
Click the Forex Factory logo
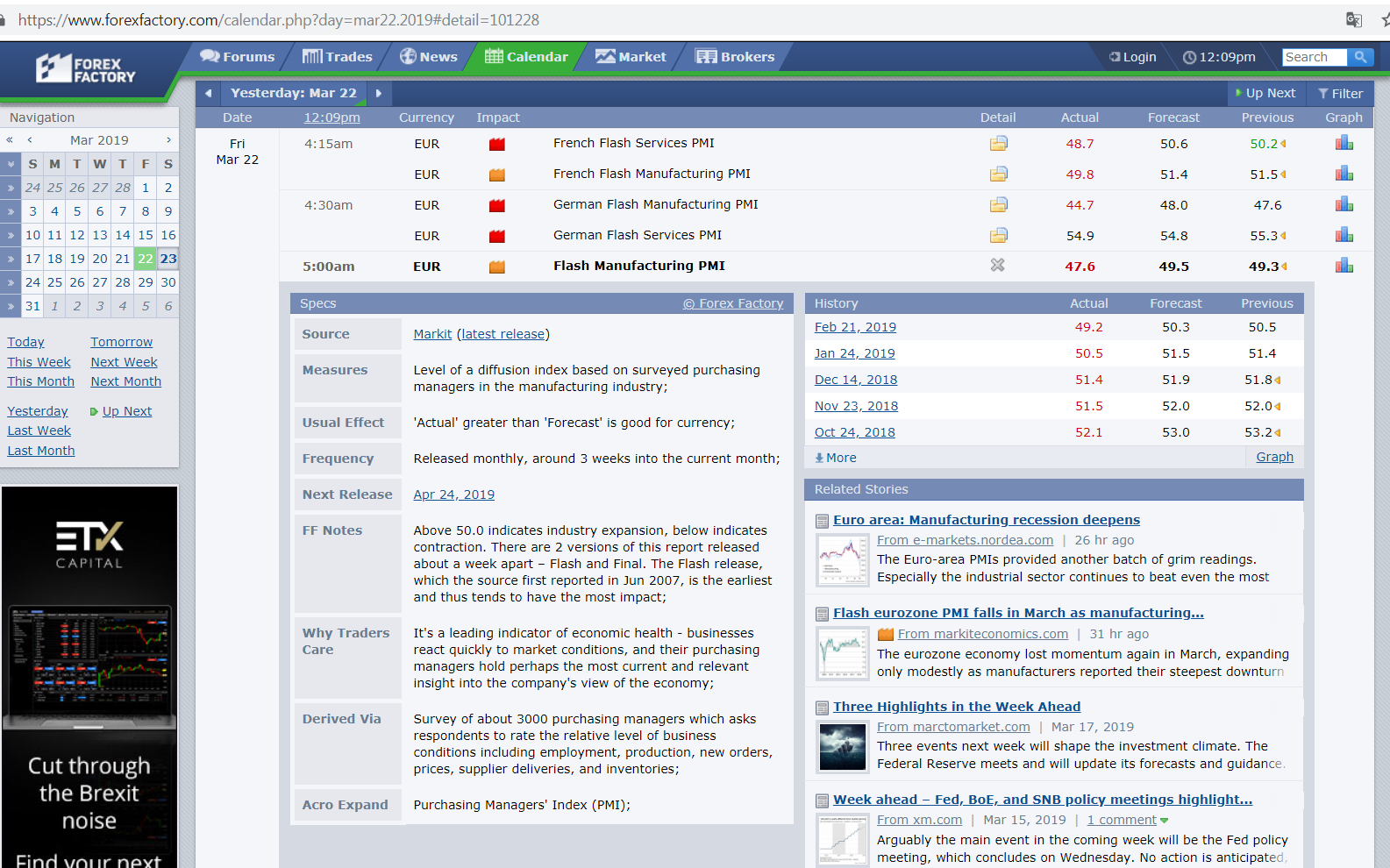(86, 69)
